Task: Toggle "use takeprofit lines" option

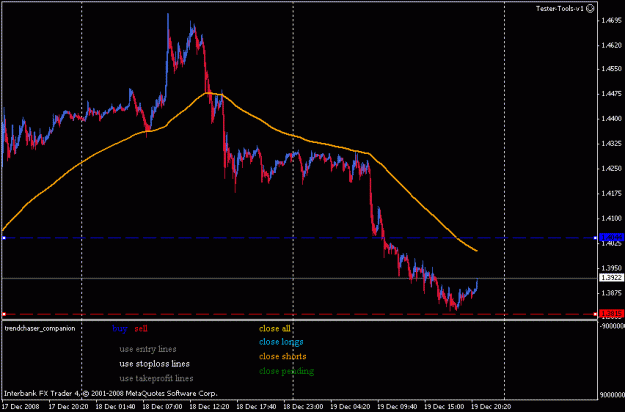Action: tap(156, 378)
